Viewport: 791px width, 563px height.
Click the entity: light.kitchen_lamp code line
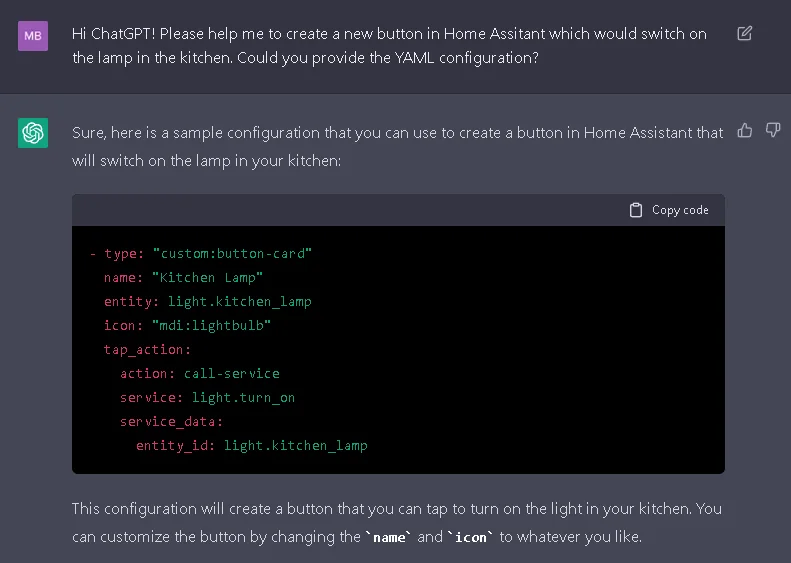(208, 302)
